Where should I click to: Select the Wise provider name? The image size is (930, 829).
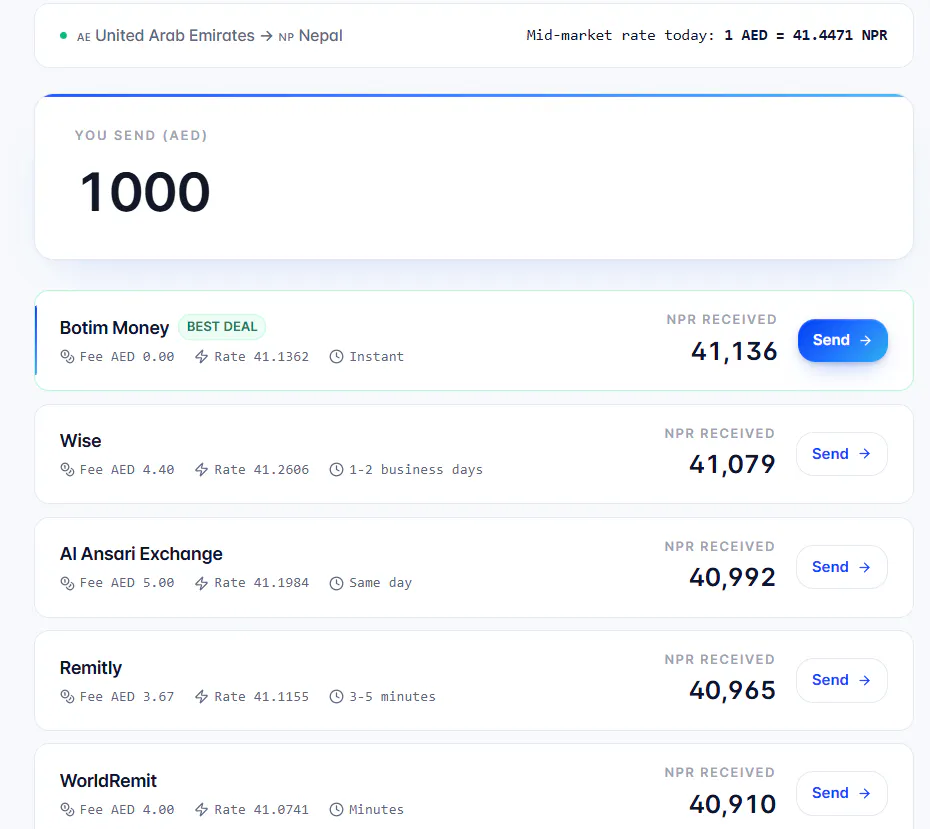coord(81,441)
